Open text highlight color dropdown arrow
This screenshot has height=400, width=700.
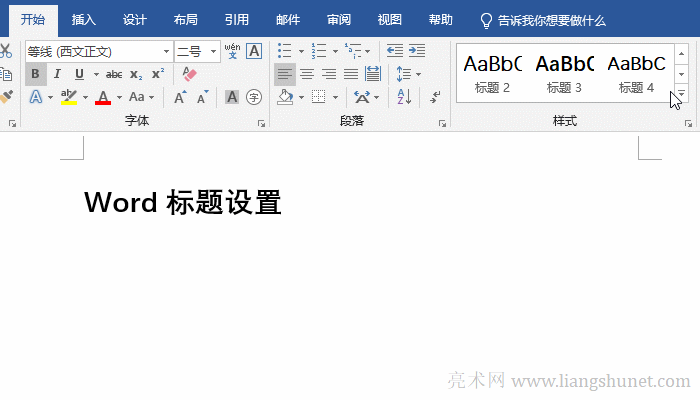[x=85, y=97]
